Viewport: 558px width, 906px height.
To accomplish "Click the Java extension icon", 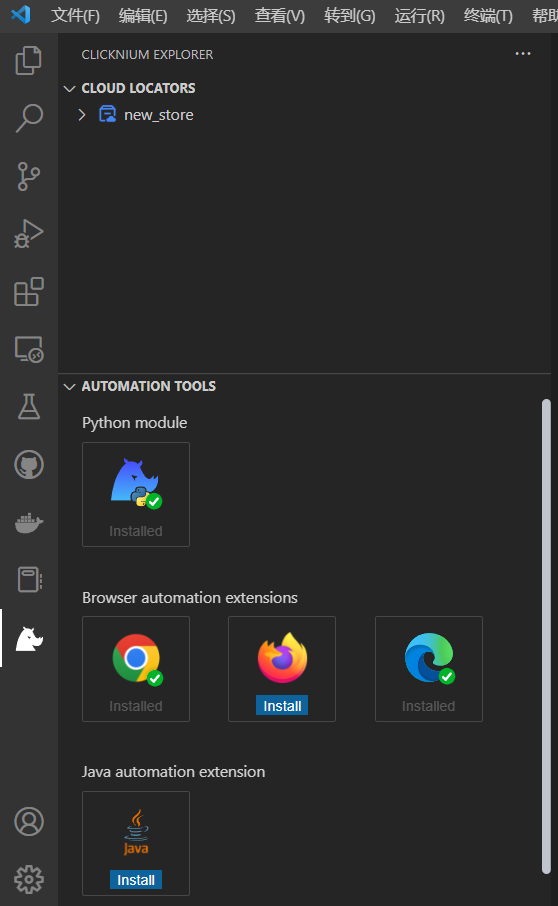I will (x=136, y=833).
